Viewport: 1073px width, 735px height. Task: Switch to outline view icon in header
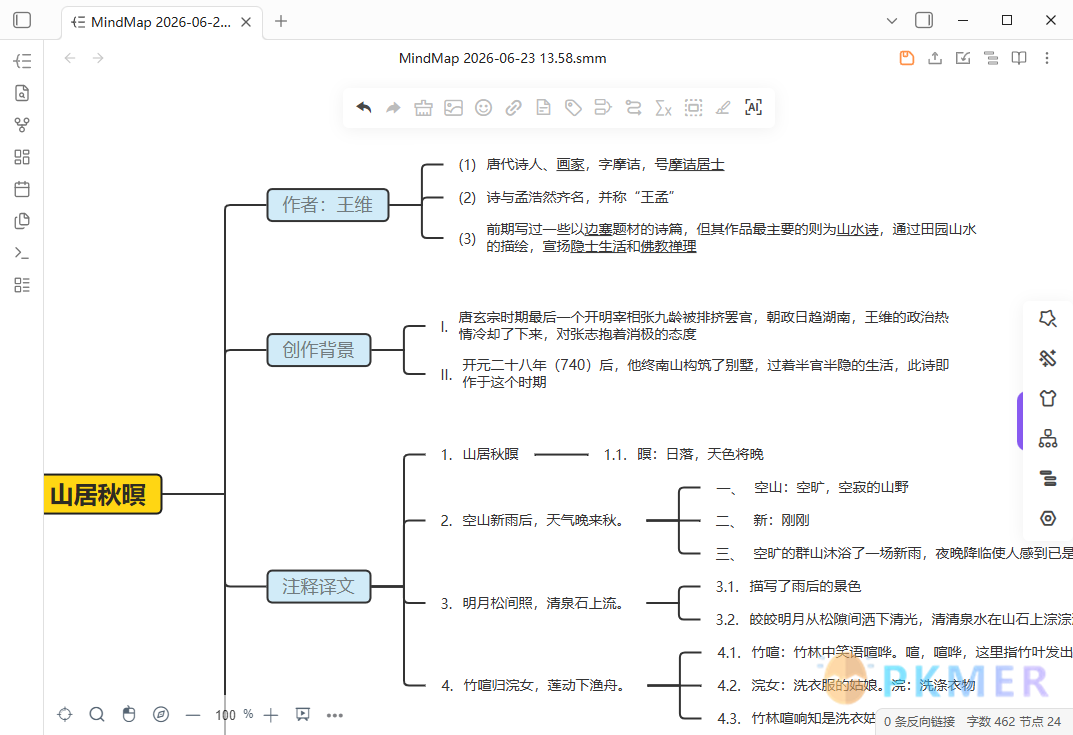click(x=991, y=58)
